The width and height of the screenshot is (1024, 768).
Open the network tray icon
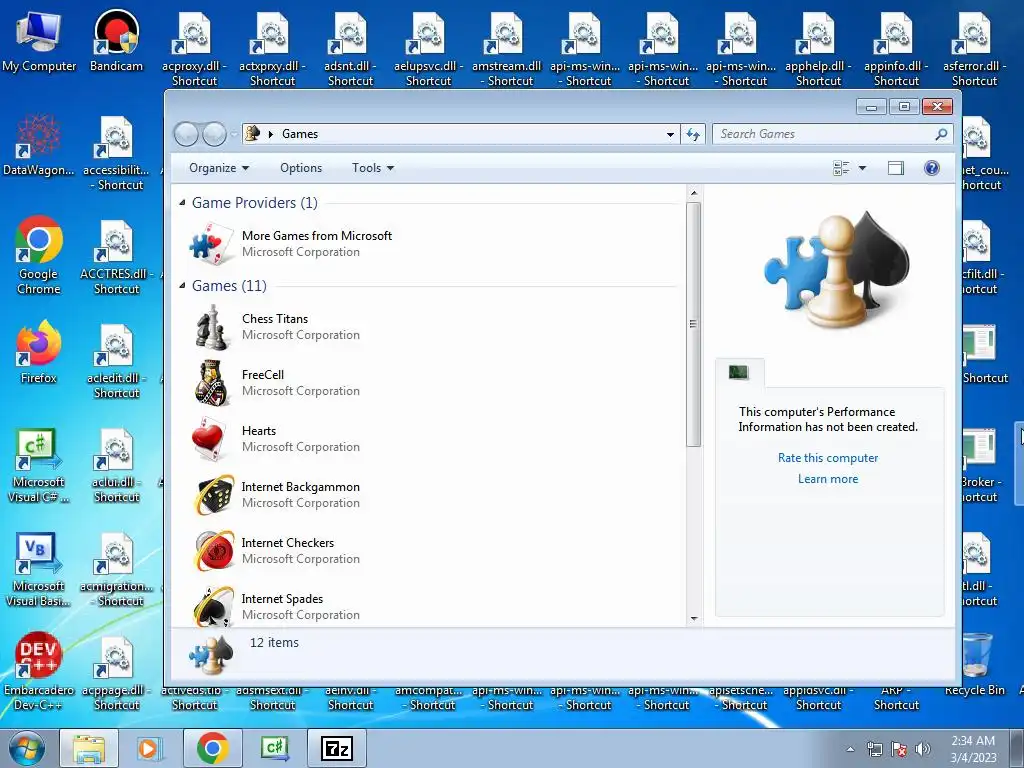[874, 749]
